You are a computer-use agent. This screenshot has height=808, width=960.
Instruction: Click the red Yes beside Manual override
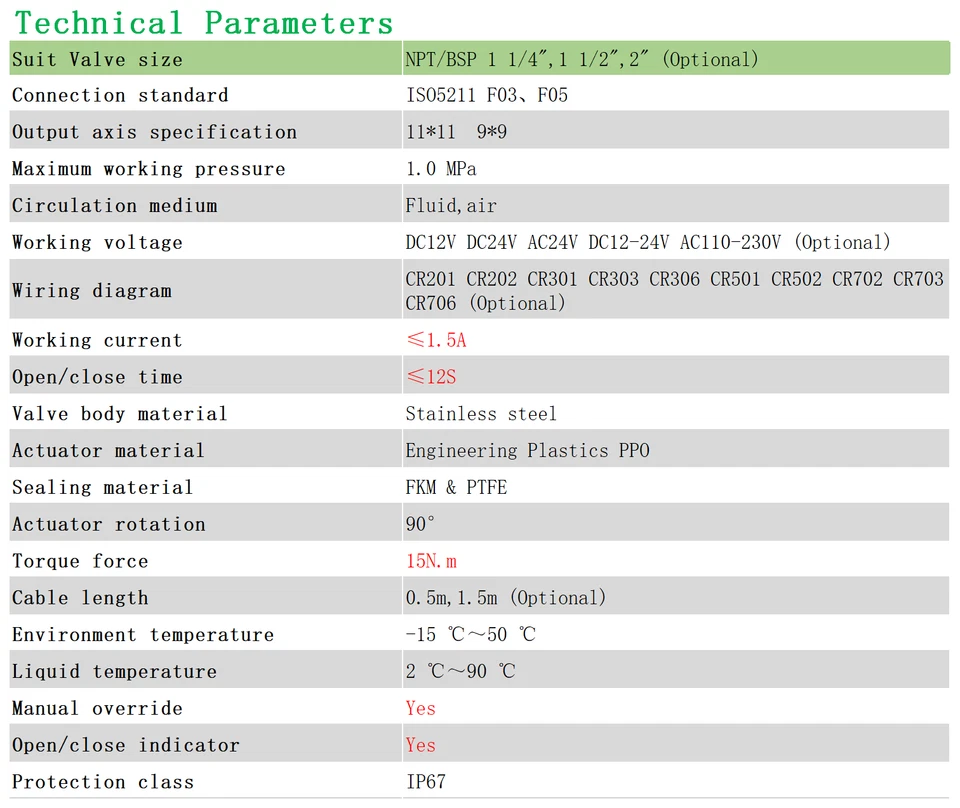click(x=421, y=708)
